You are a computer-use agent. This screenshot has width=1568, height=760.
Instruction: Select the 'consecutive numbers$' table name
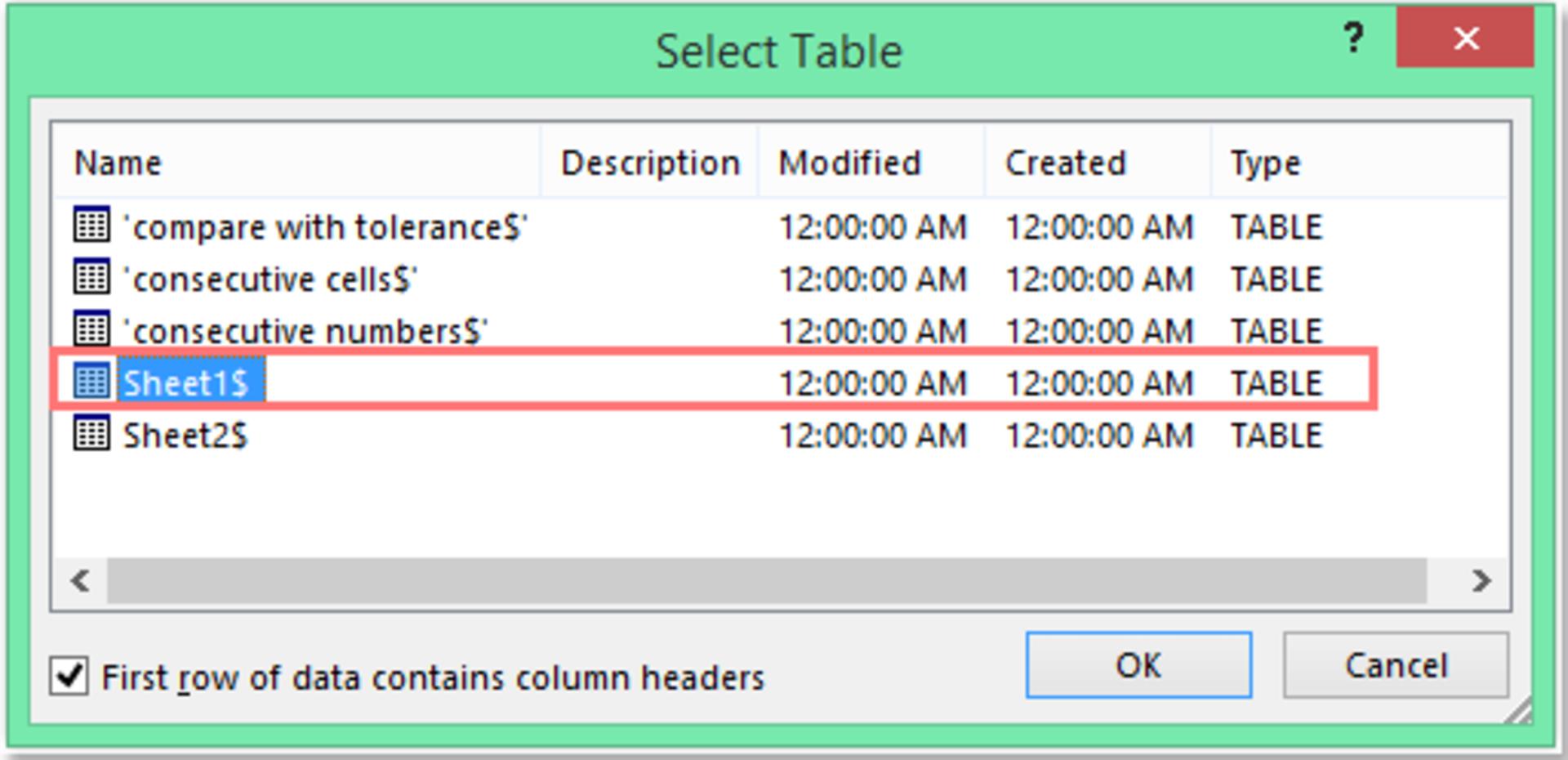[305, 330]
